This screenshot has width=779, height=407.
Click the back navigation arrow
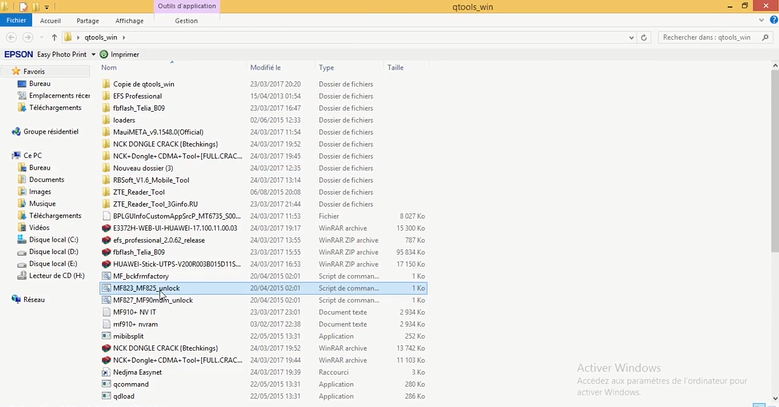click(11, 37)
